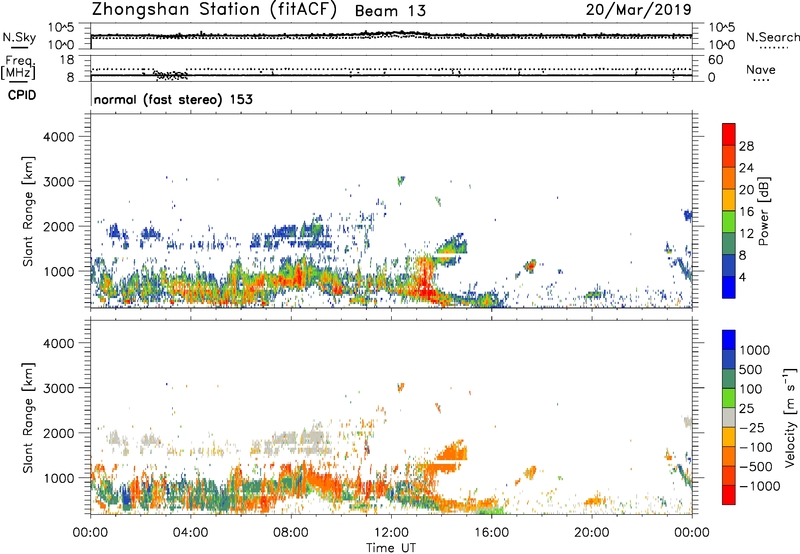Click the orange velocity patch near 14:30 UT

(x=451, y=454)
